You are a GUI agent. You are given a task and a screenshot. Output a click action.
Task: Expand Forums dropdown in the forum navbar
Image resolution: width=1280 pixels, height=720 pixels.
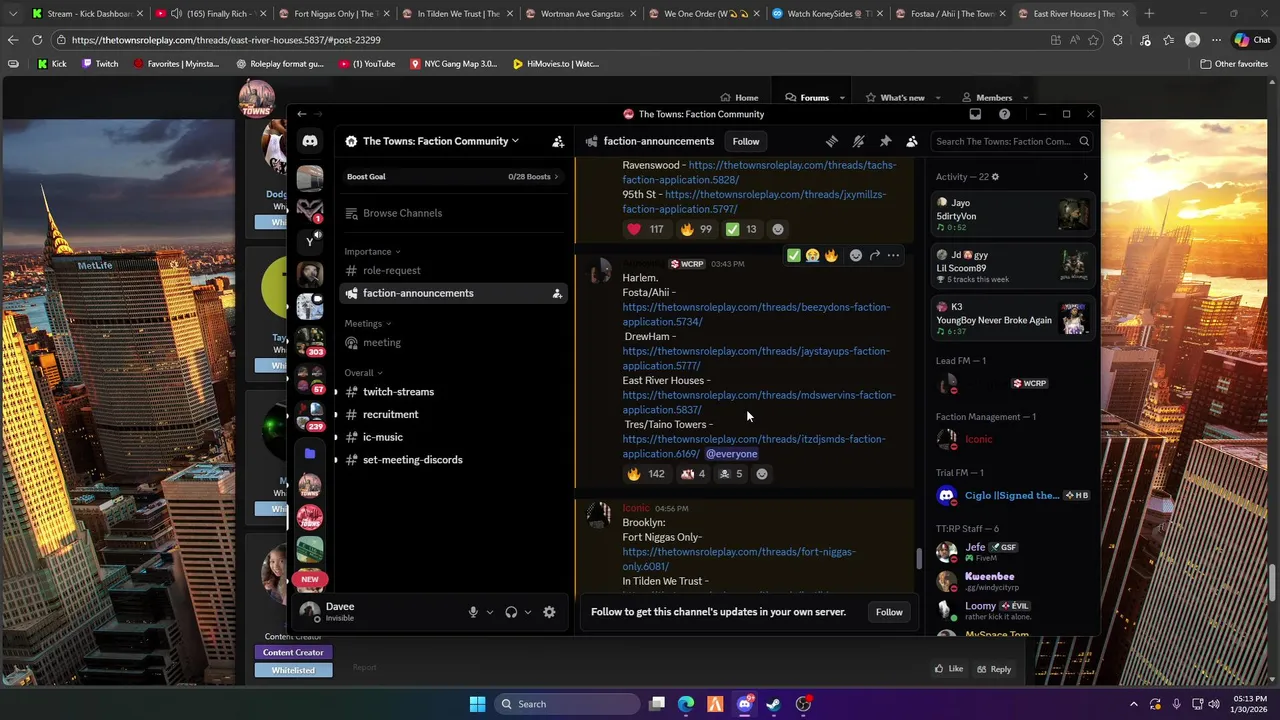tap(842, 98)
